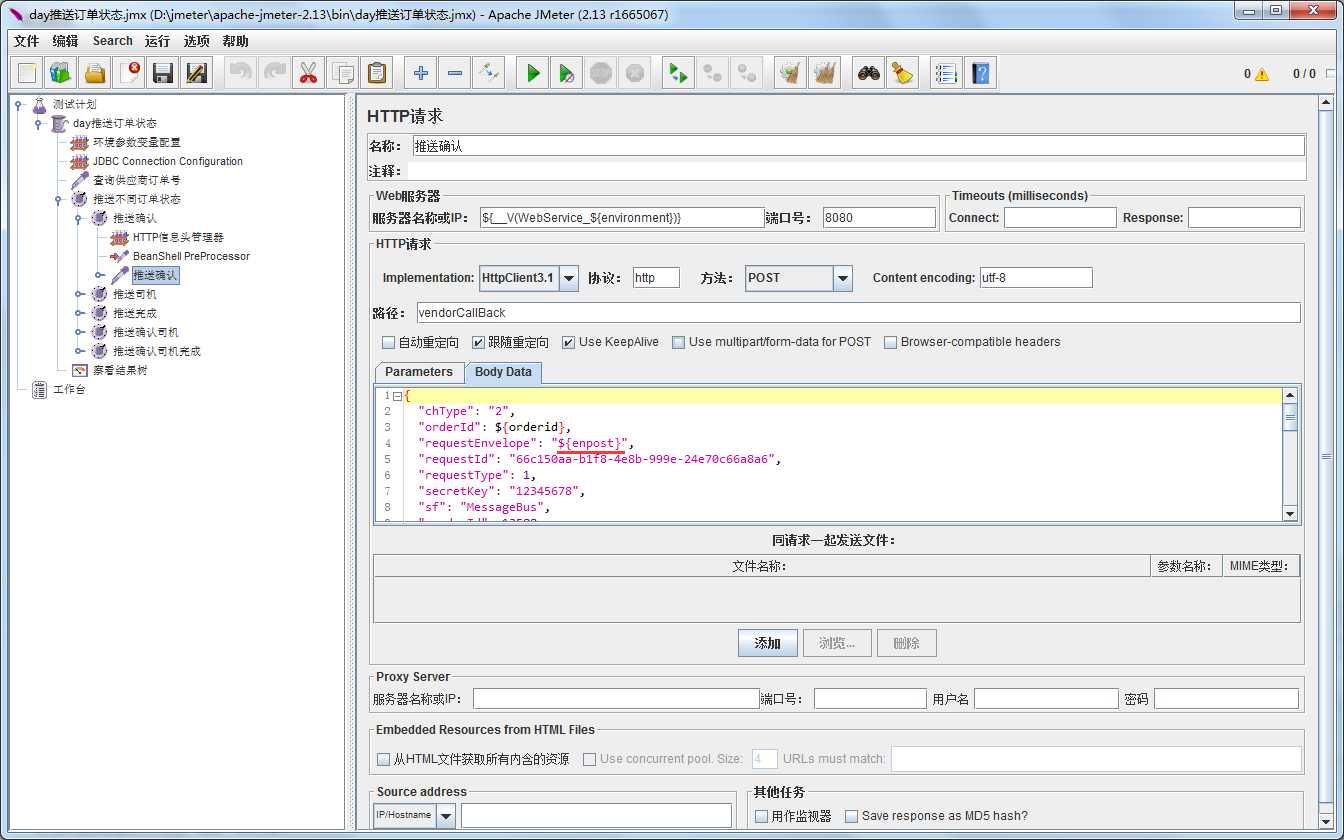This screenshot has width=1344, height=840.
Task: Enable Save response as MD5 hash
Action: pos(851,816)
